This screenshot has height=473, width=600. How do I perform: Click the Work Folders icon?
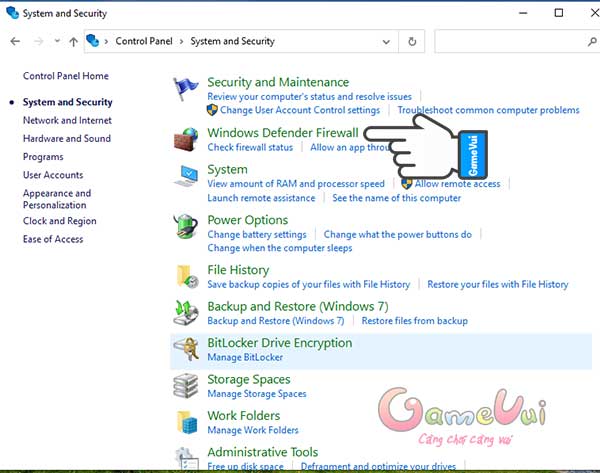pos(187,422)
